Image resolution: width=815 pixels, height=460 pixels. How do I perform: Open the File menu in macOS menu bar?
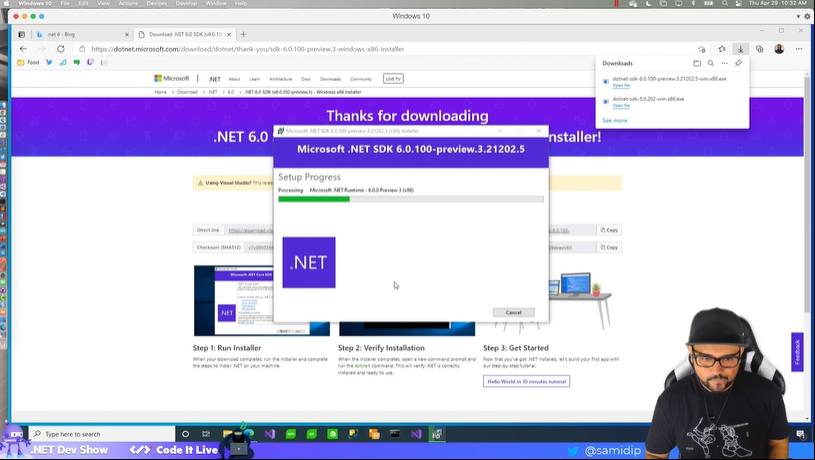pos(65,3)
